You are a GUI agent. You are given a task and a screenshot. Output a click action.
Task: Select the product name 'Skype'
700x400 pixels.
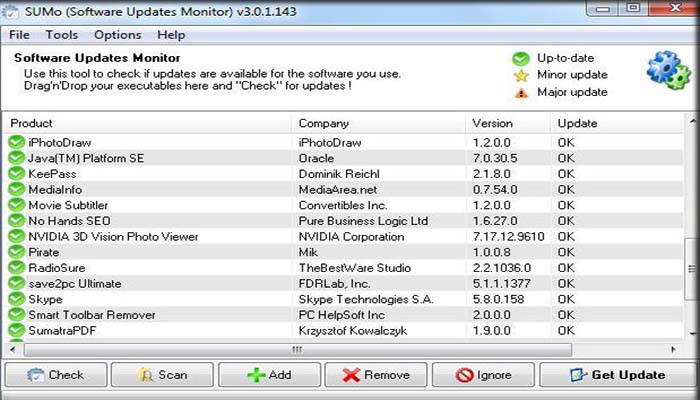pos(46,300)
